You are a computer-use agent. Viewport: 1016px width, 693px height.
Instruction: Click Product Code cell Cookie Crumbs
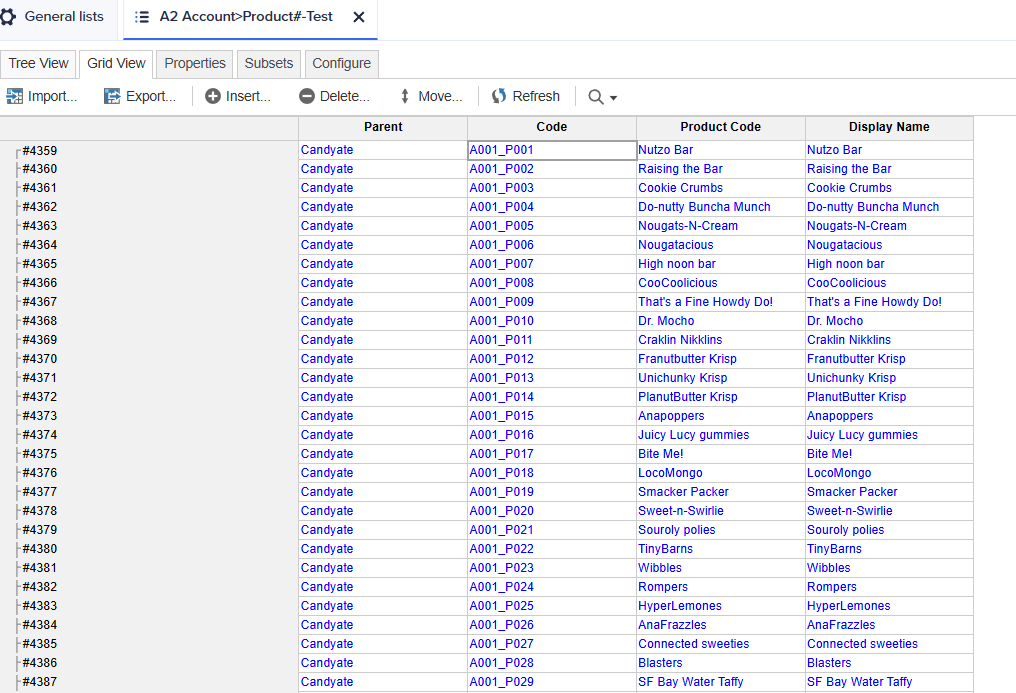coord(721,188)
